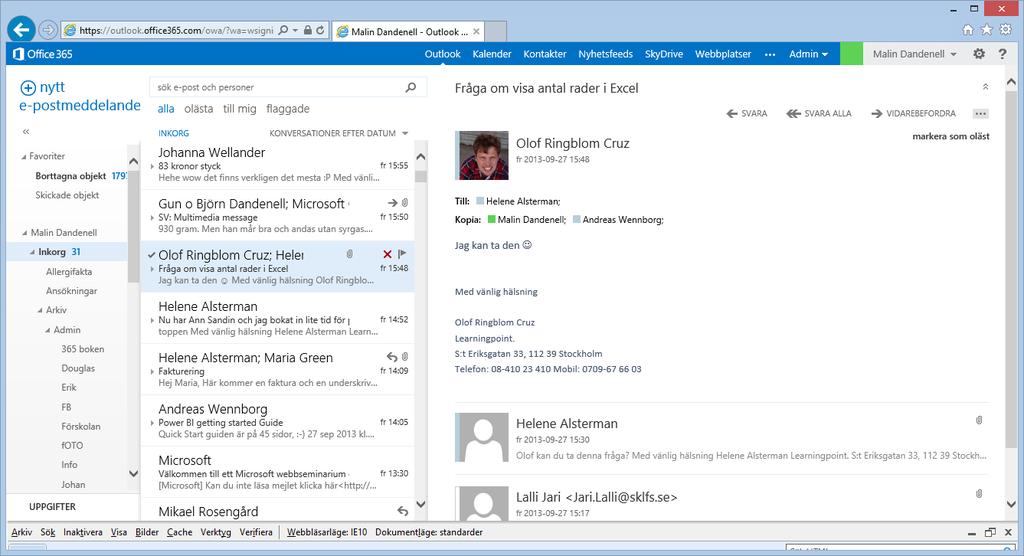Open address bar search dropdown arrow
Screen dimensions: 1024x556
tap(295, 30)
